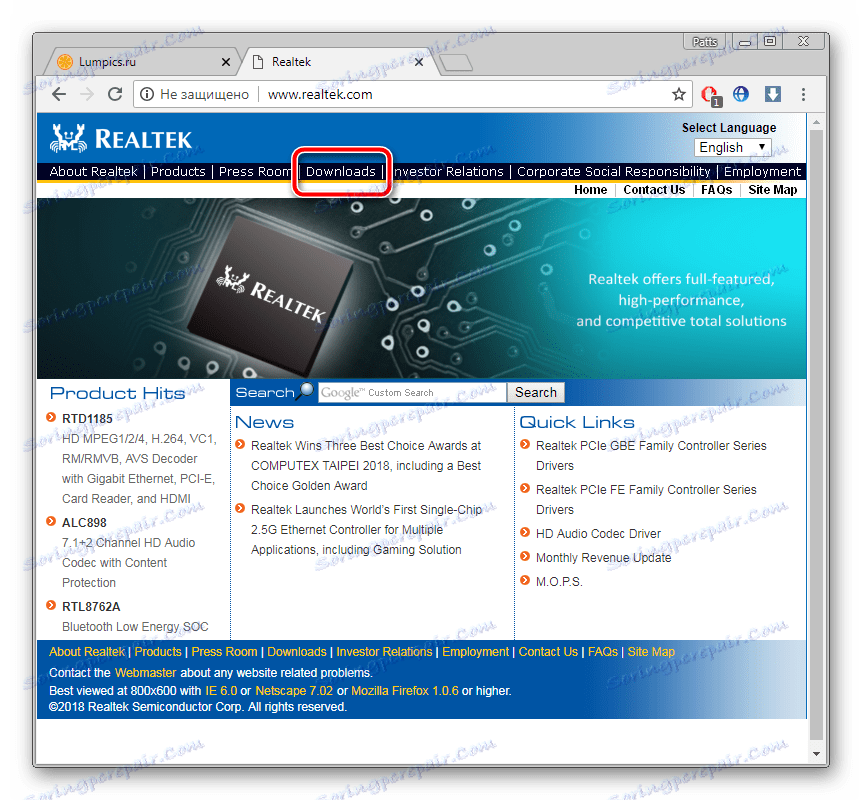Click the browser back arrow

pyautogui.click(x=59, y=95)
